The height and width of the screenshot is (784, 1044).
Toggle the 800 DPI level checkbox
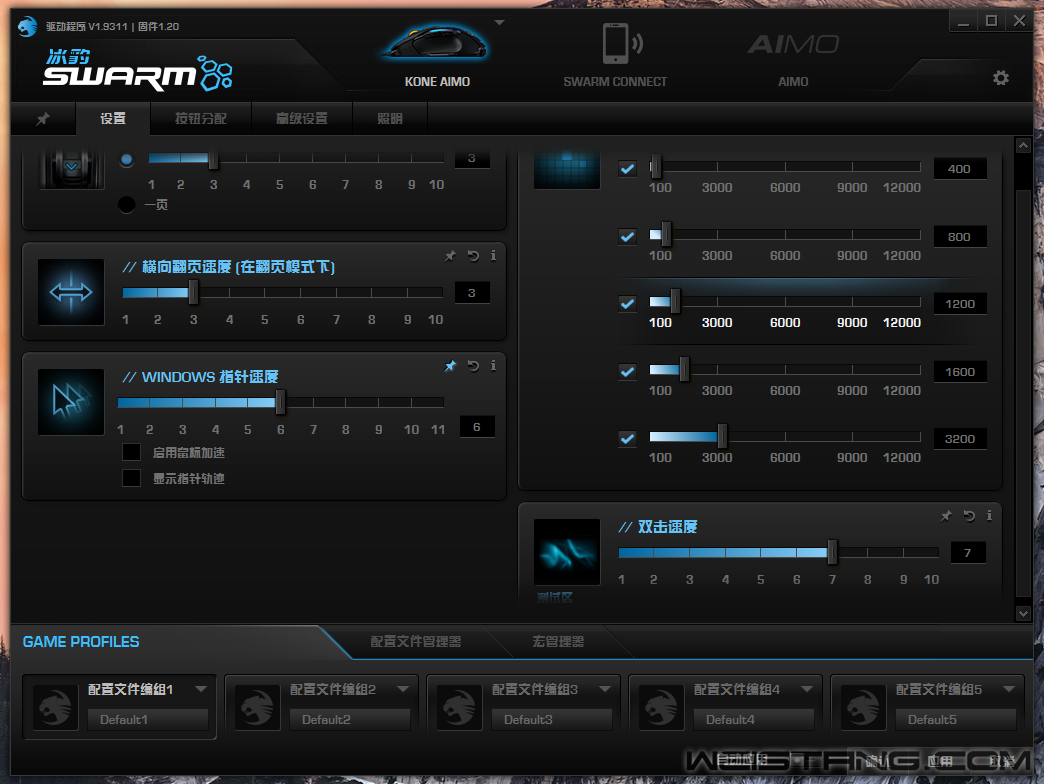tap(627, 237)
